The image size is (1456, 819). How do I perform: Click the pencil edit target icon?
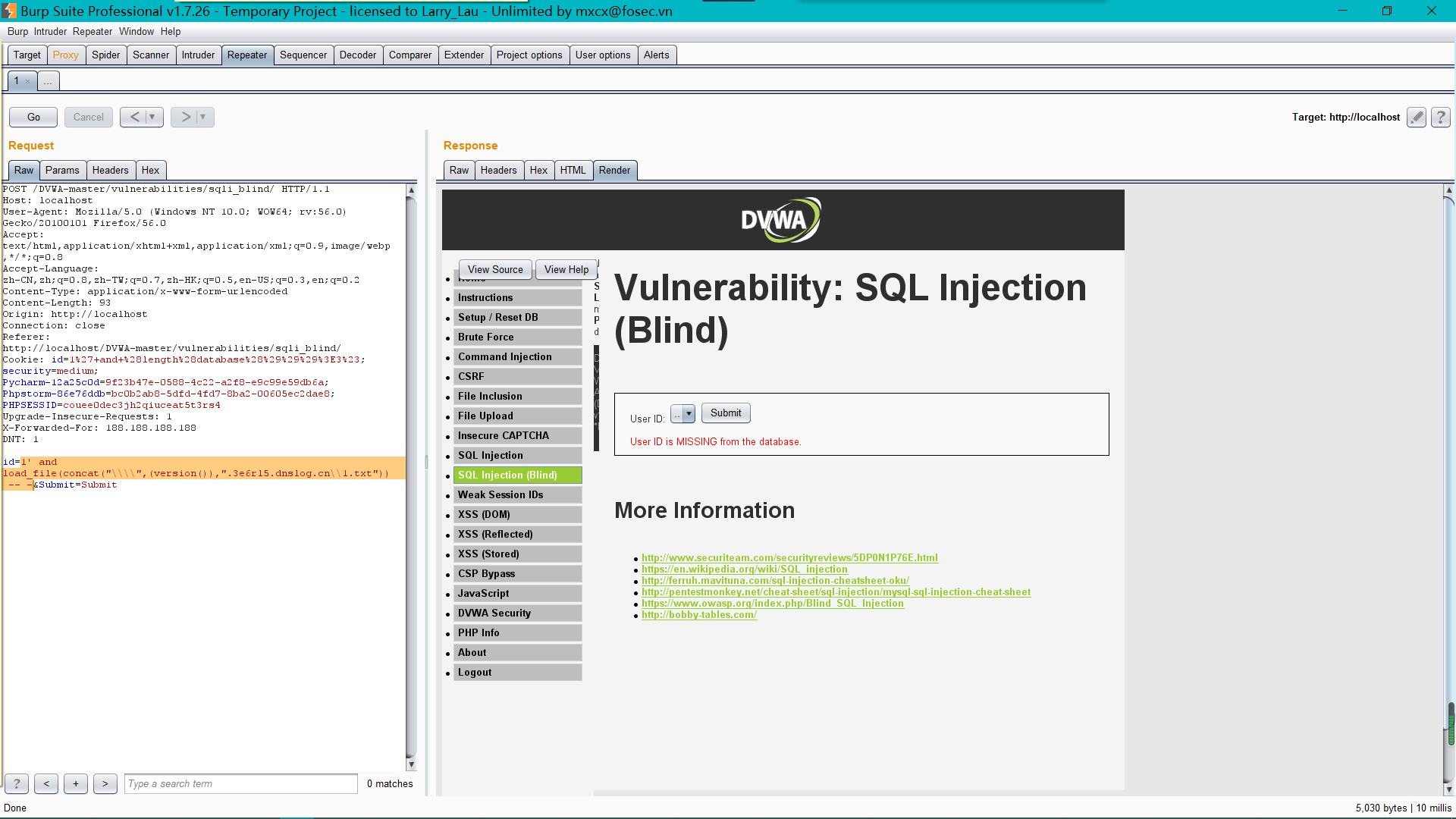click(x=1416, y=117)
